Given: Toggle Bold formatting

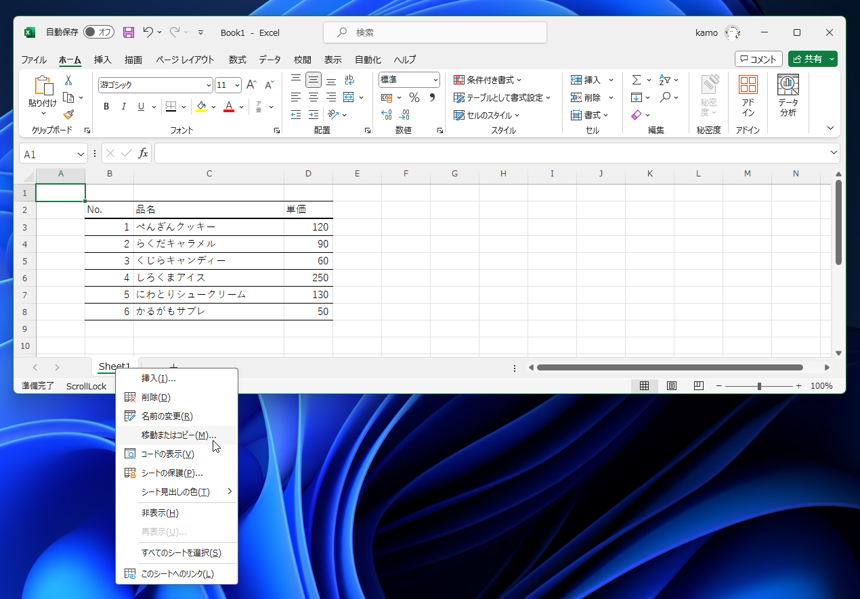Looking at the screenshot, I should coord(106,106).
